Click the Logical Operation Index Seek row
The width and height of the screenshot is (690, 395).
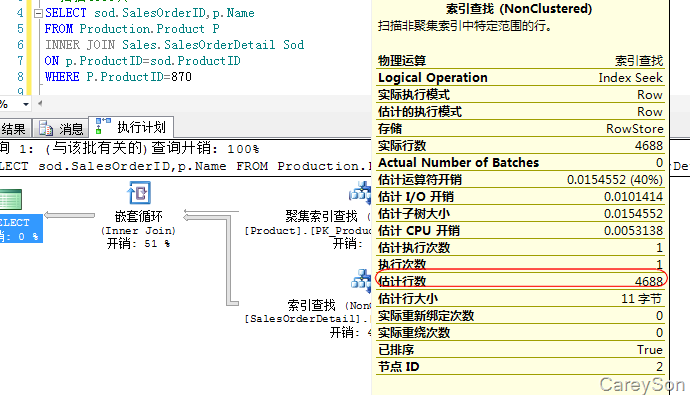point(521,78)
